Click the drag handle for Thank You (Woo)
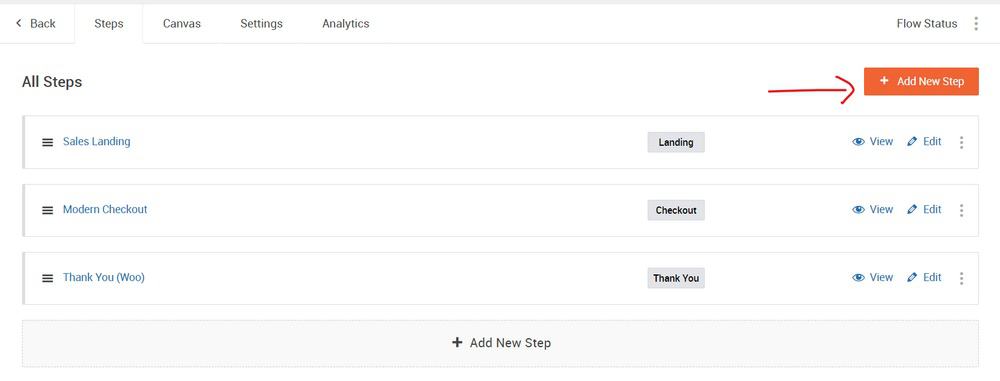This screenshot has height=381, width=1000. pos(47,278)
